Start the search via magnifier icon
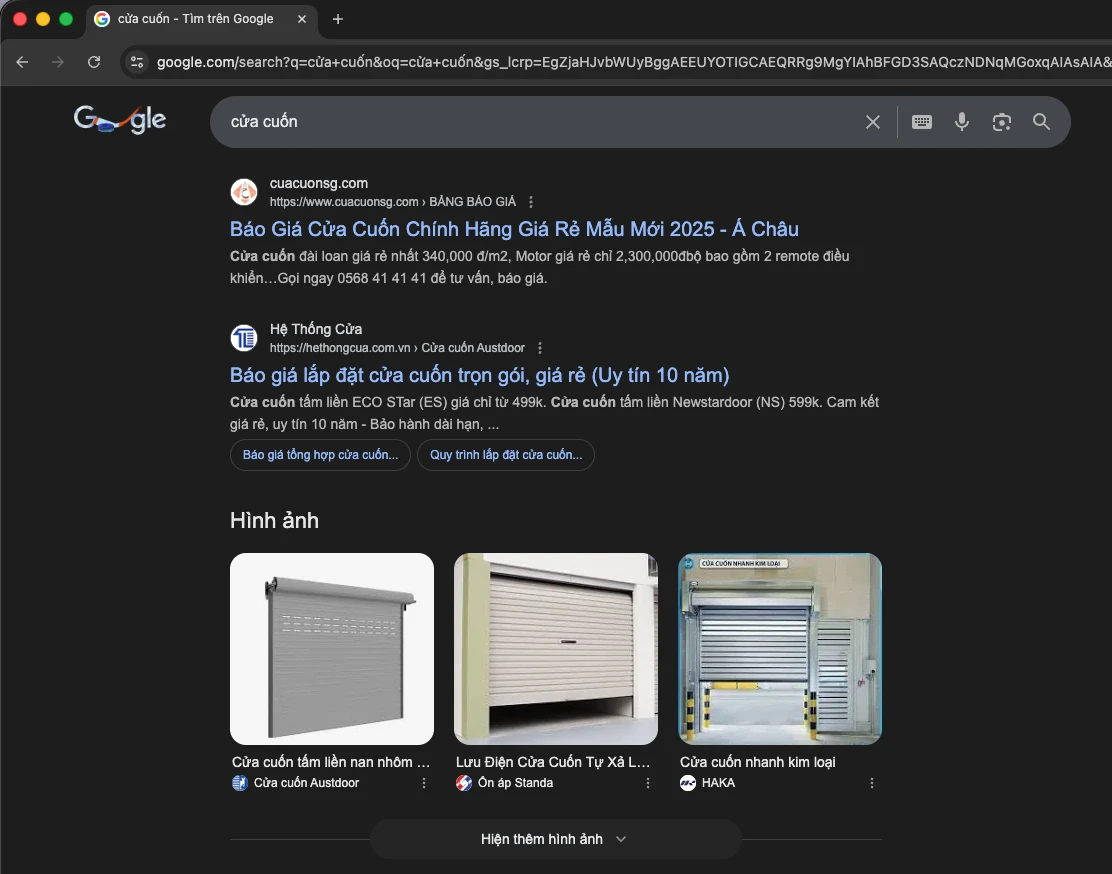 [1041, 121]
